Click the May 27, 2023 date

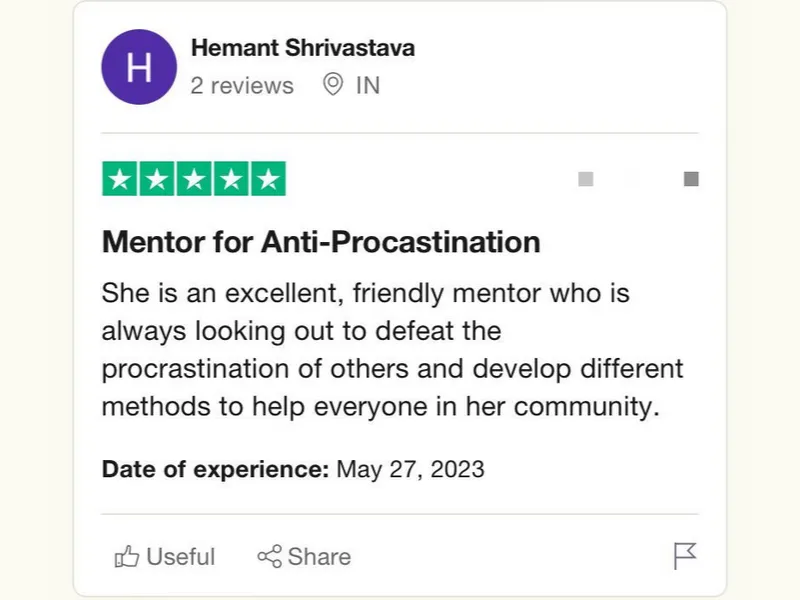(410, 469)
